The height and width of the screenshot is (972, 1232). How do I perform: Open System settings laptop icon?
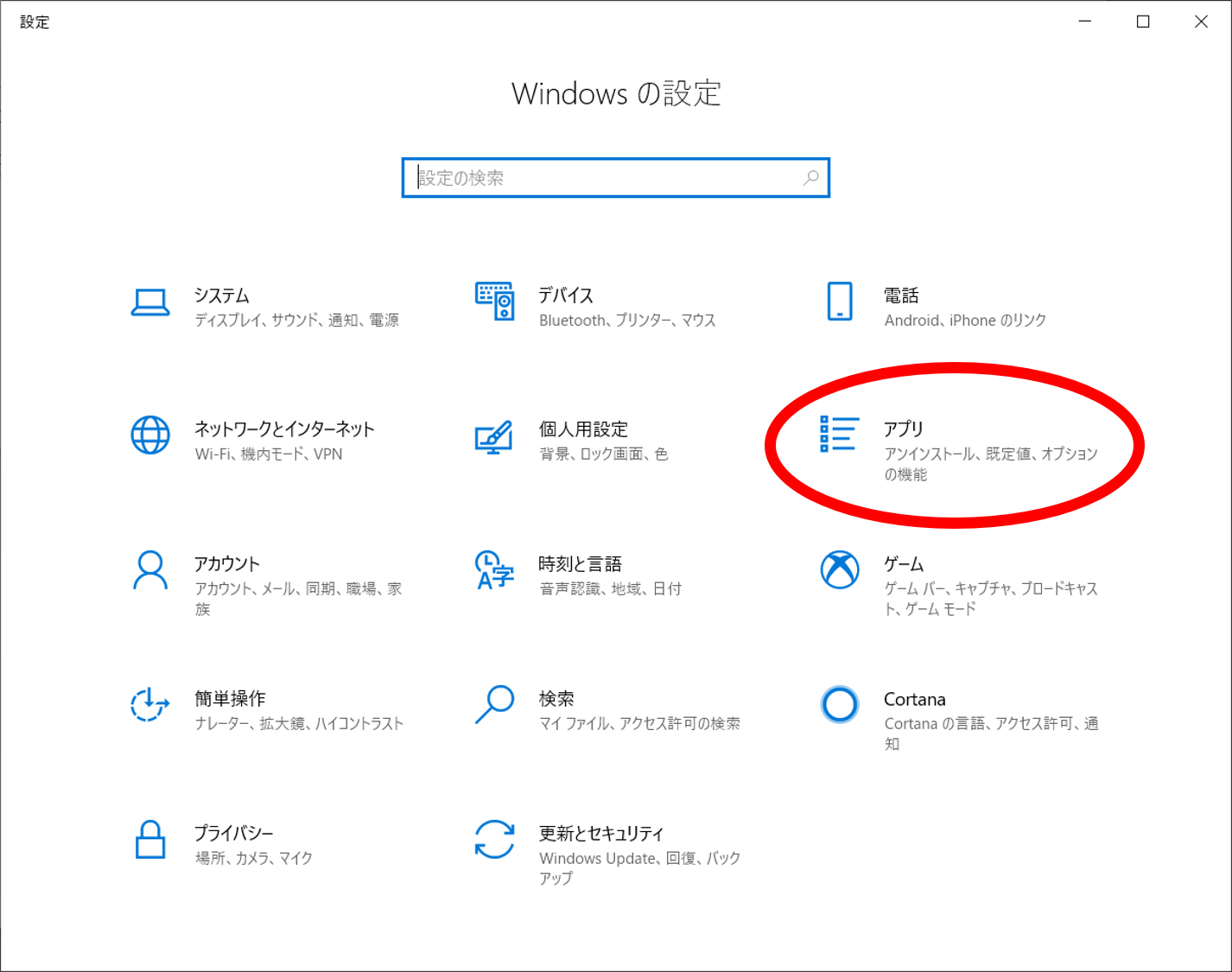(150, 302)
